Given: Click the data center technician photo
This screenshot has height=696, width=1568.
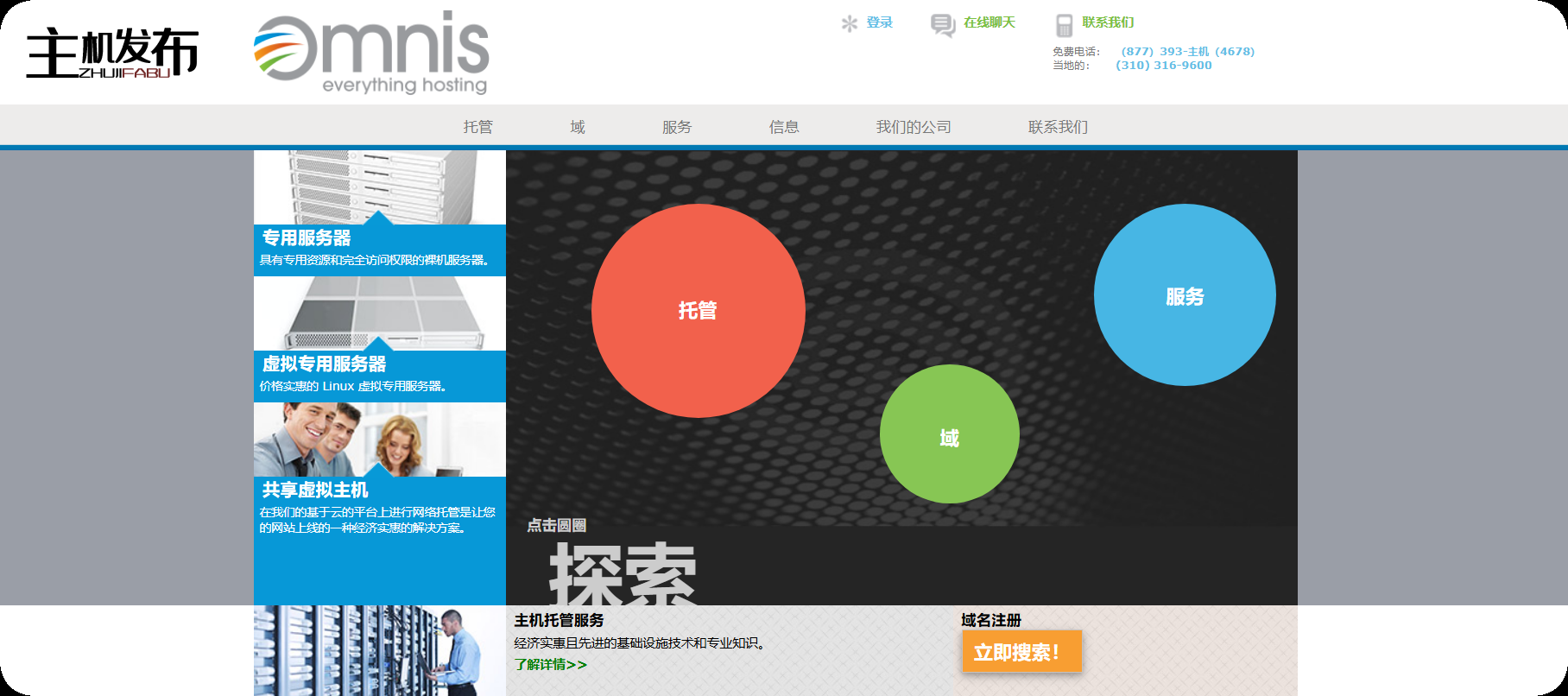Looking at the screenshot, I should [x=380, y=650].
